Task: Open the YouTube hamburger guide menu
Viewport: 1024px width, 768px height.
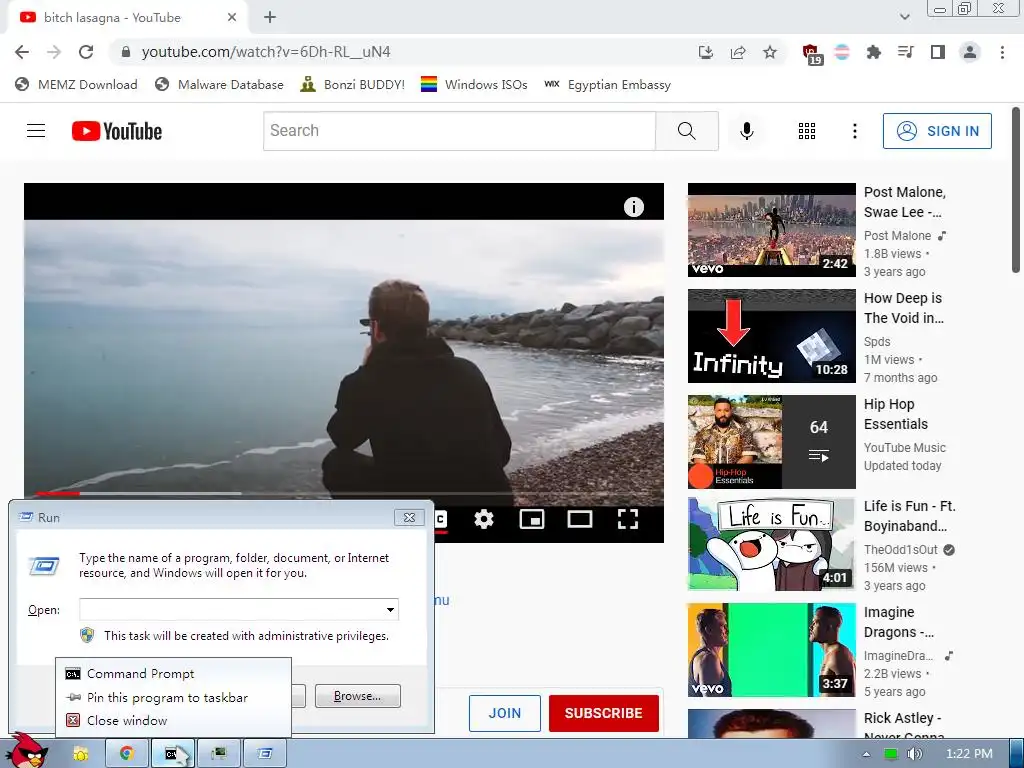Action: click(x=36, y=131)
